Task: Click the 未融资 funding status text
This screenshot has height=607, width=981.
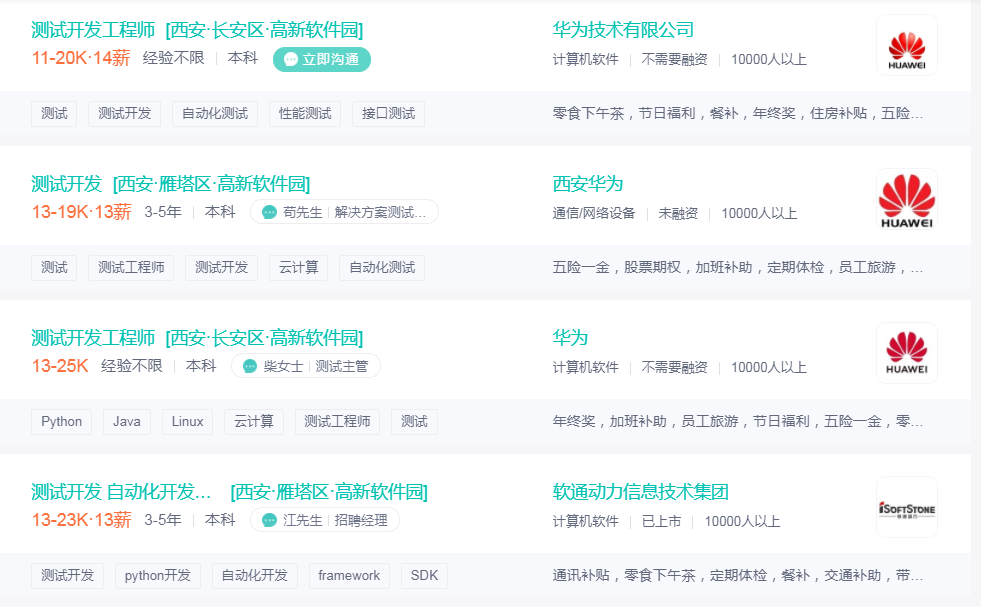Action: click(678, 213)
